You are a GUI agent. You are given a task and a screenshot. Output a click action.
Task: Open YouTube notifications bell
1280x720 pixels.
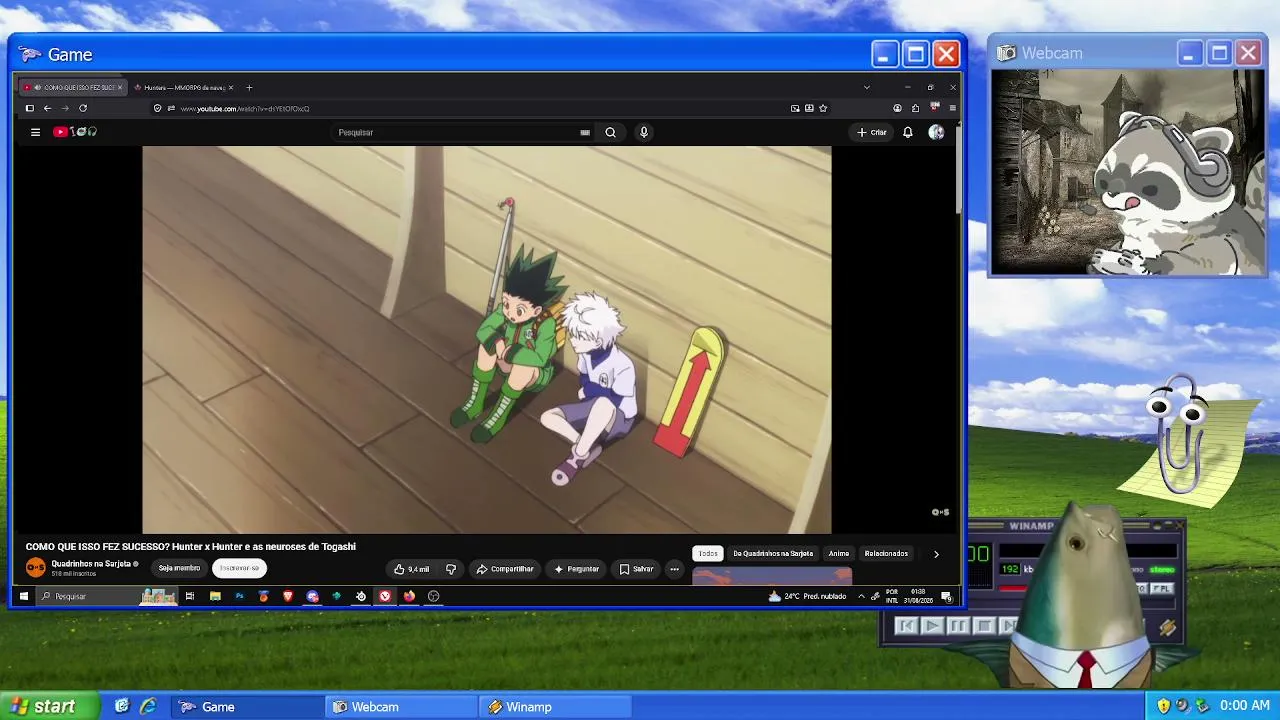click(908, 132)
